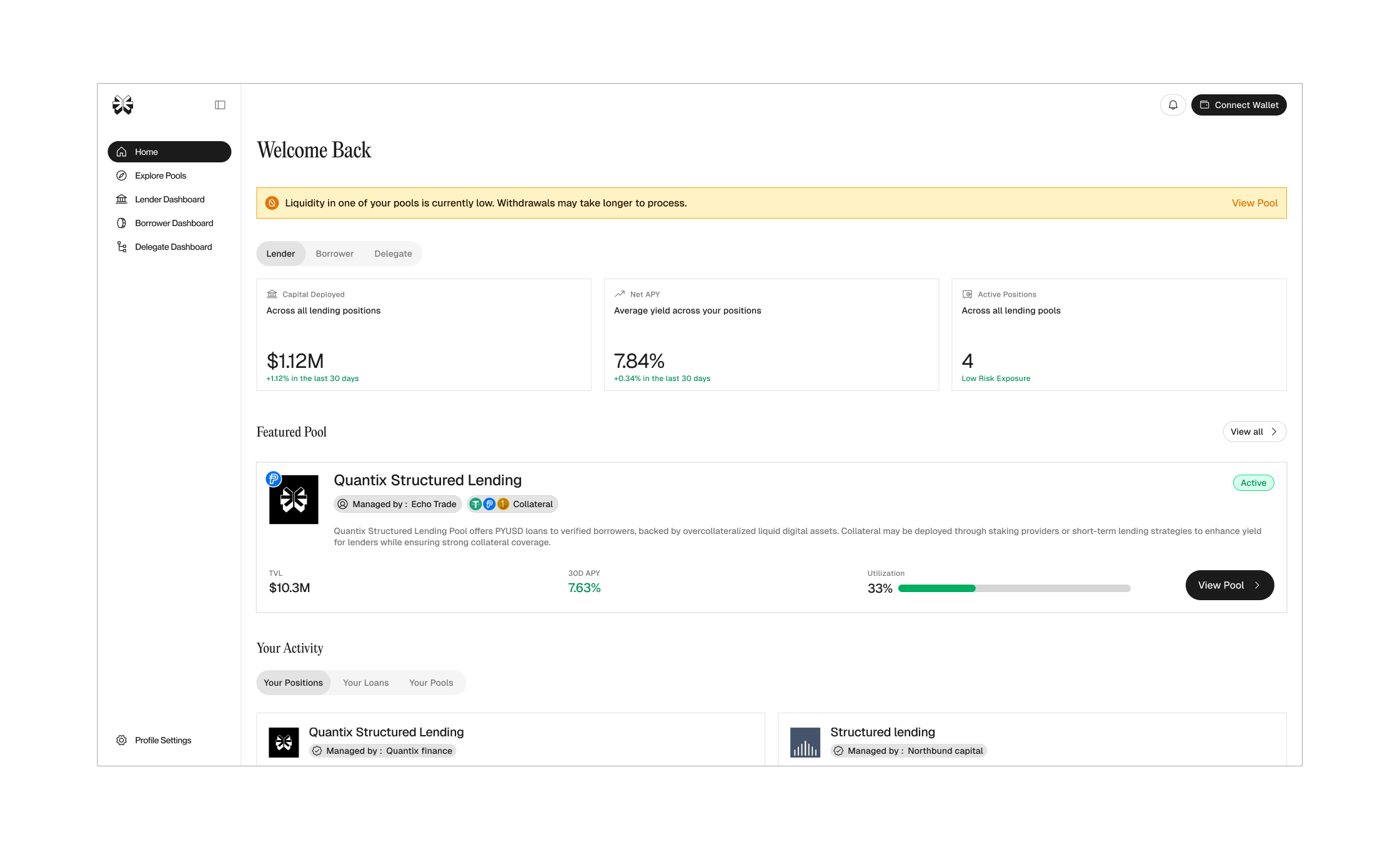The width and height of the screenshot is (1400, 850).
Task: Click the View all button
Action: (x=1254, y=432)
